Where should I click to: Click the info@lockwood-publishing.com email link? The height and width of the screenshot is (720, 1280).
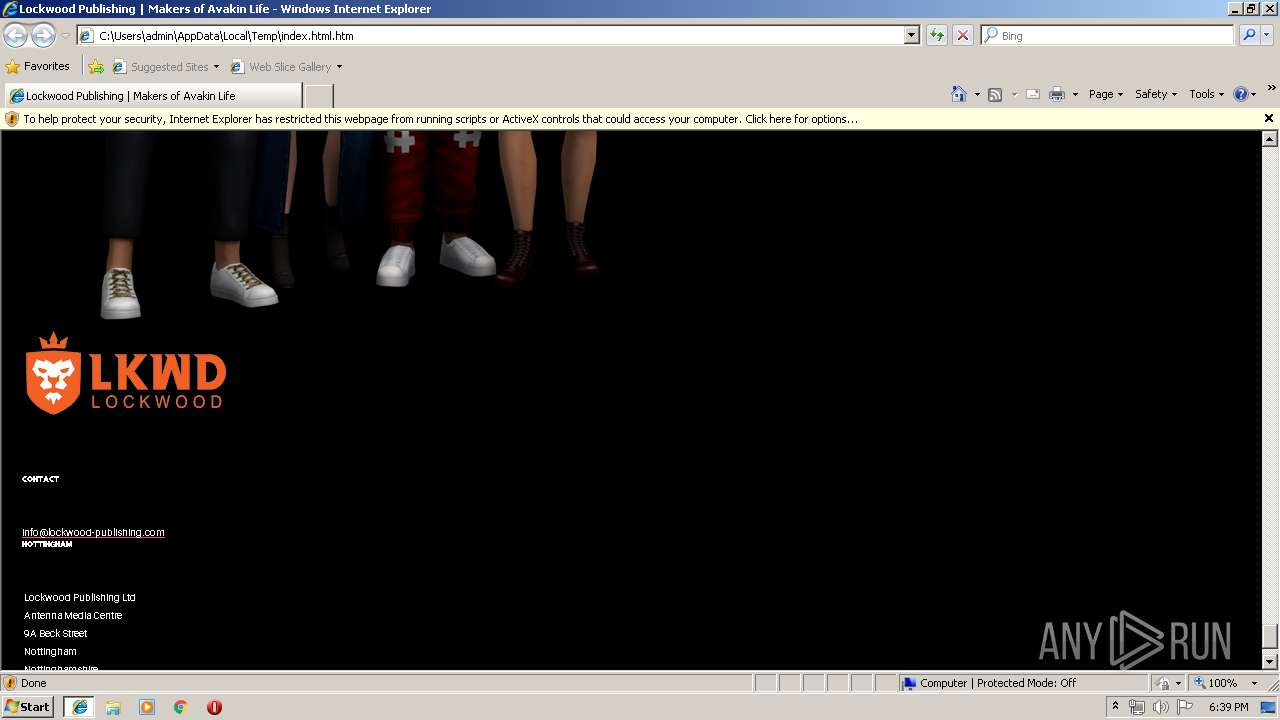[x=93, y=532]
